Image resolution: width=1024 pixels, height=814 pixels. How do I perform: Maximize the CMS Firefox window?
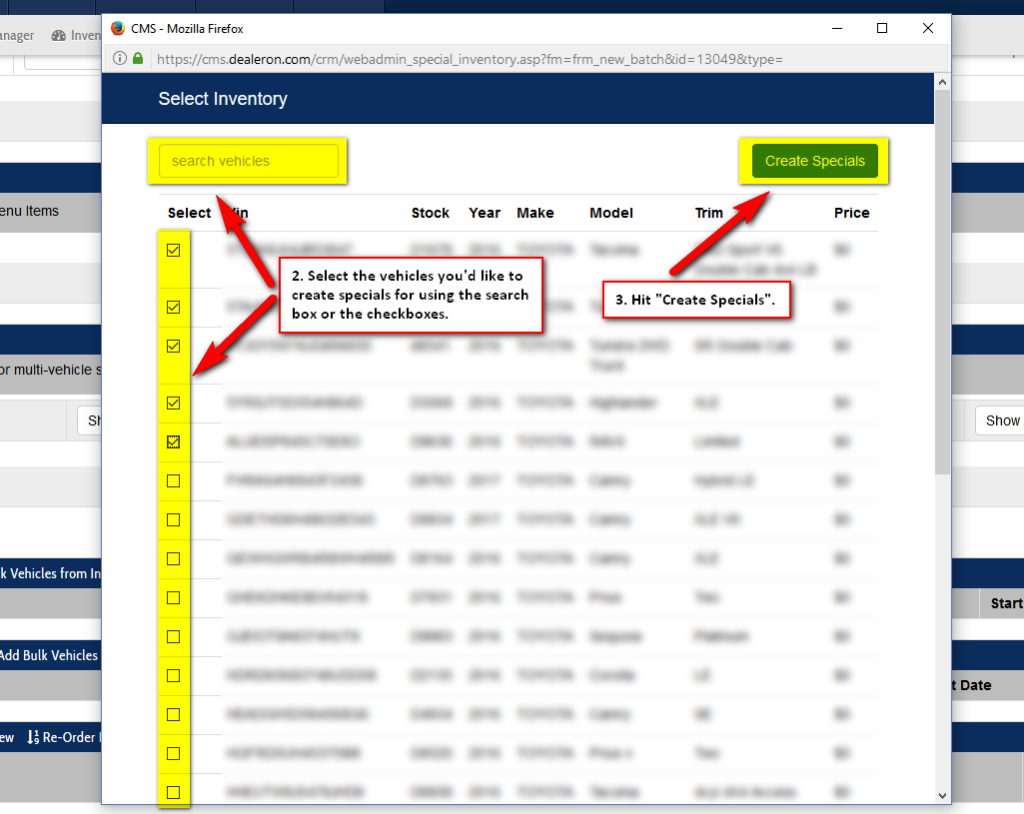pyautogui.click(x=882, y=28)
